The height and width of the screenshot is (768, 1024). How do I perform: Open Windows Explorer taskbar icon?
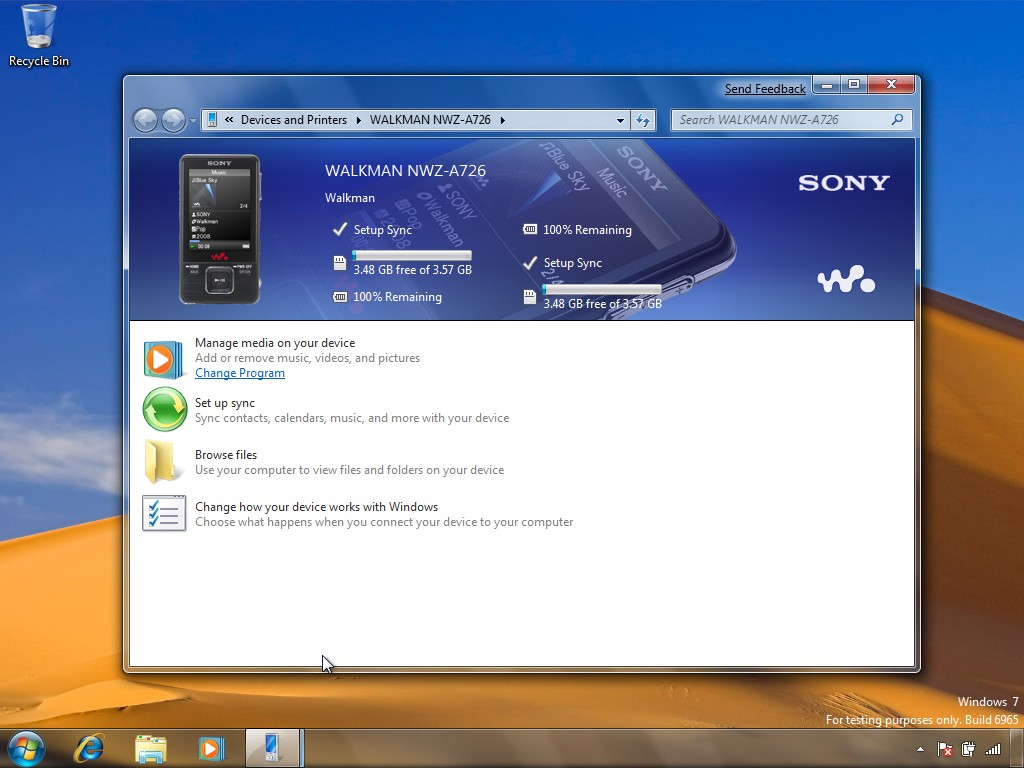[150, 748]
